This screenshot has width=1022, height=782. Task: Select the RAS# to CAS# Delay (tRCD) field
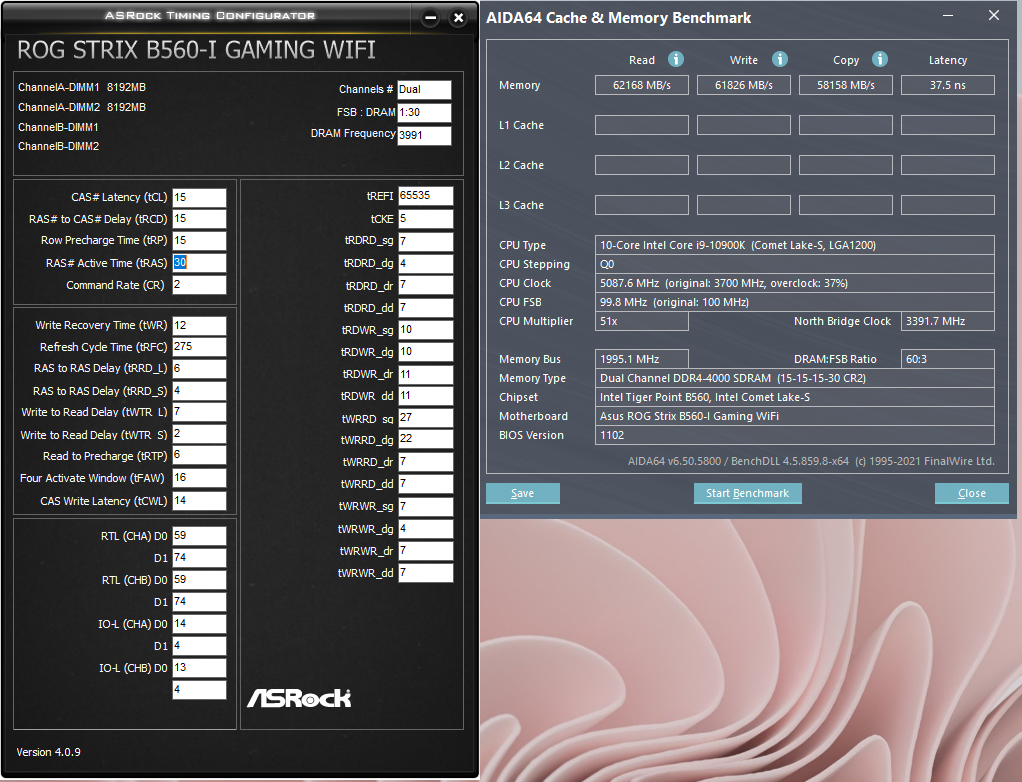199,219
